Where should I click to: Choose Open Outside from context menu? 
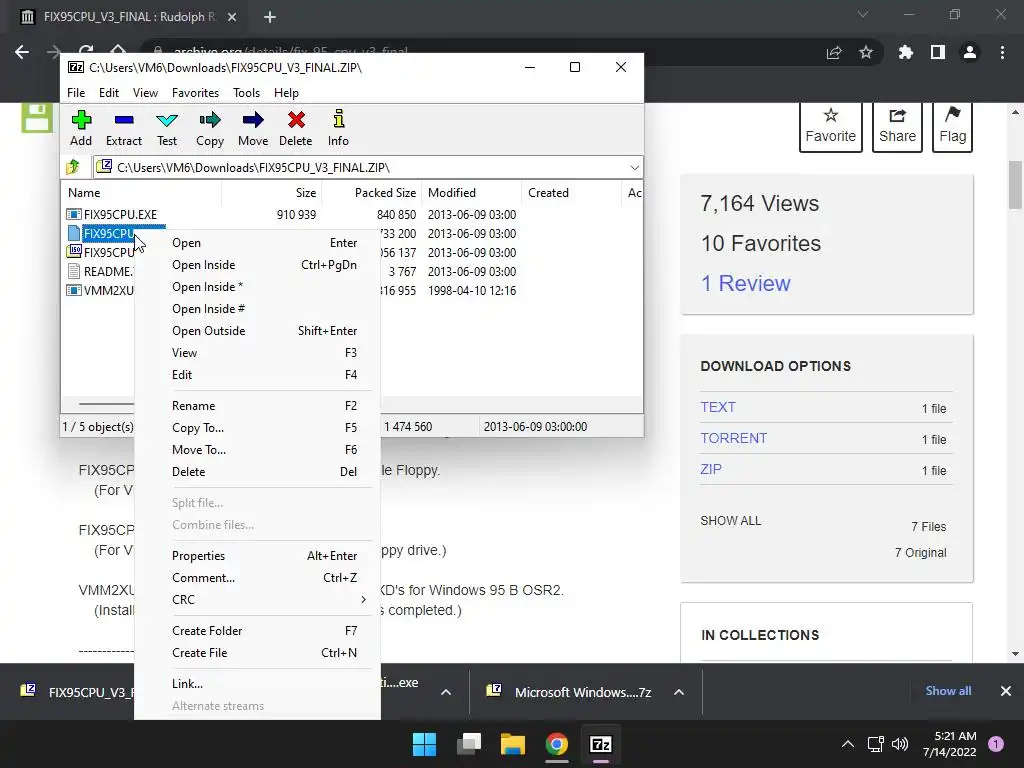[x=257, y=331]
